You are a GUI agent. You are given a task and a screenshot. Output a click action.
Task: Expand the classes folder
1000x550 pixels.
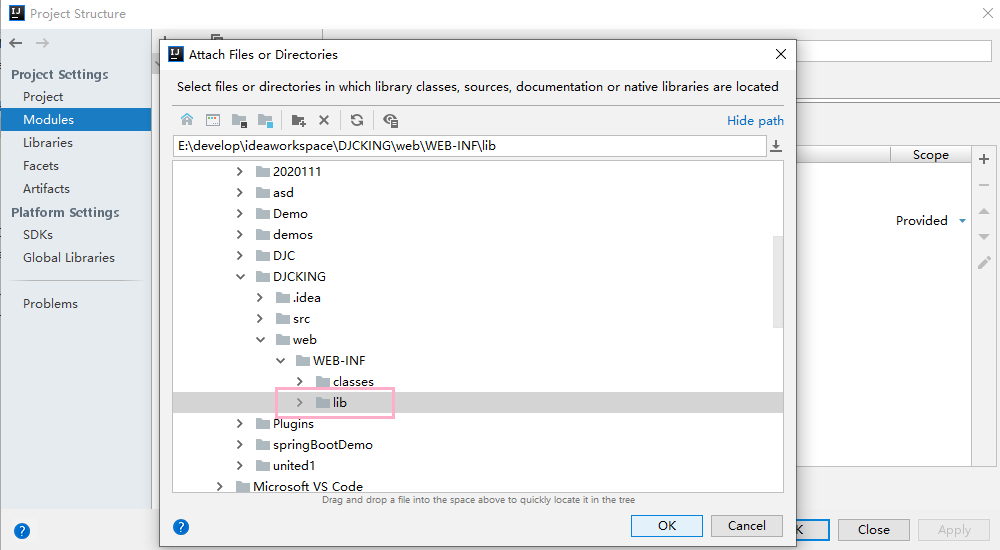(300, 382)
